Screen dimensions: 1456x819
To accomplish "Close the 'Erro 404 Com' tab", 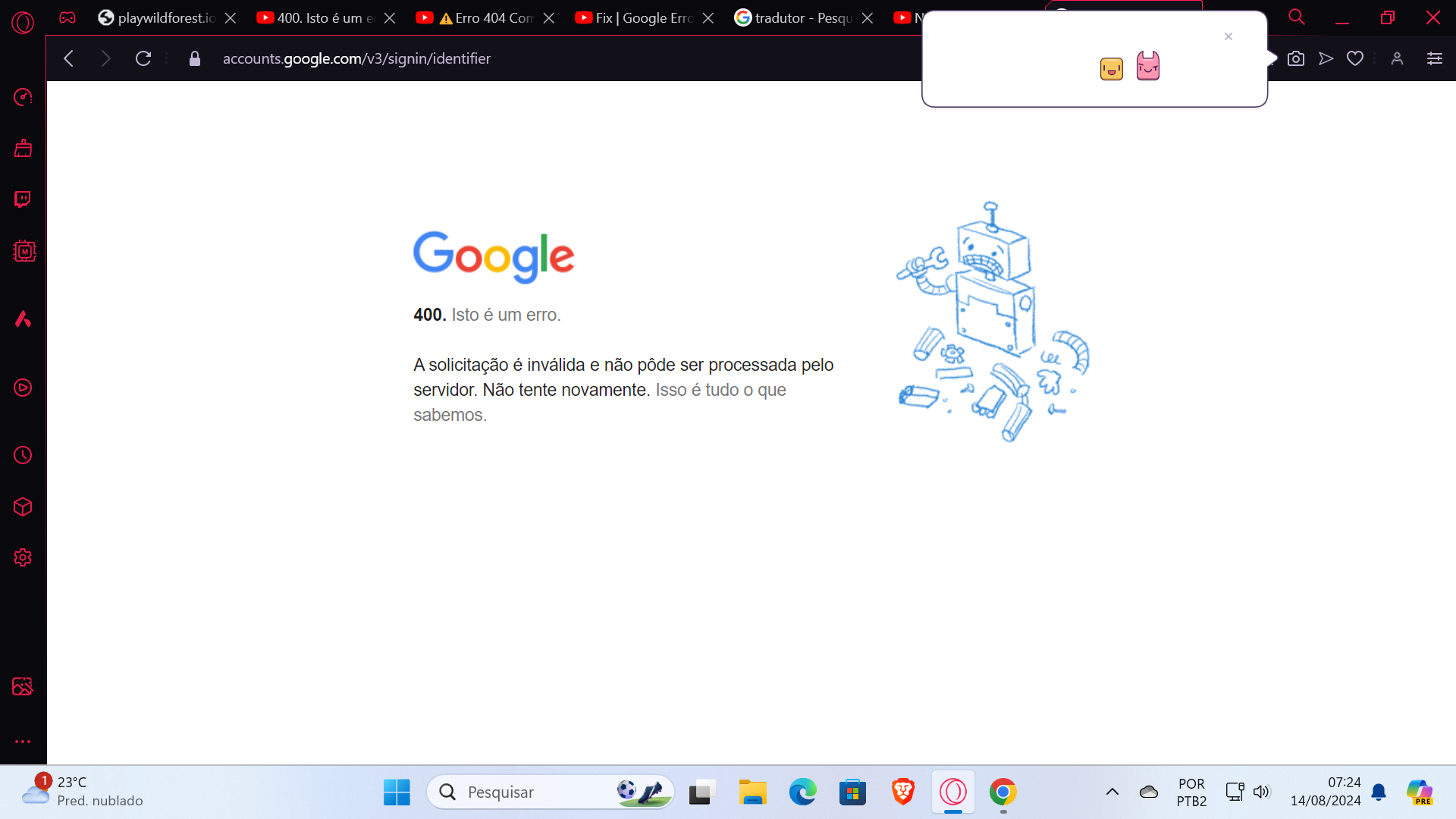I will tap(549, 17).
